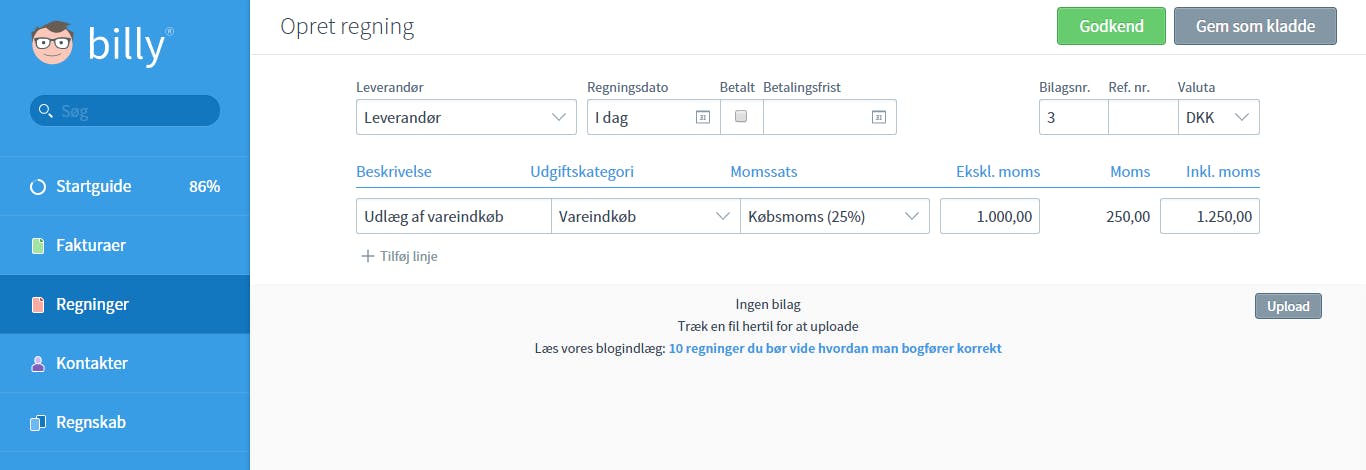The height and width of the screenshot is (470, 1366).
Task: Click Gem som kladde button
Action: 1255,26
